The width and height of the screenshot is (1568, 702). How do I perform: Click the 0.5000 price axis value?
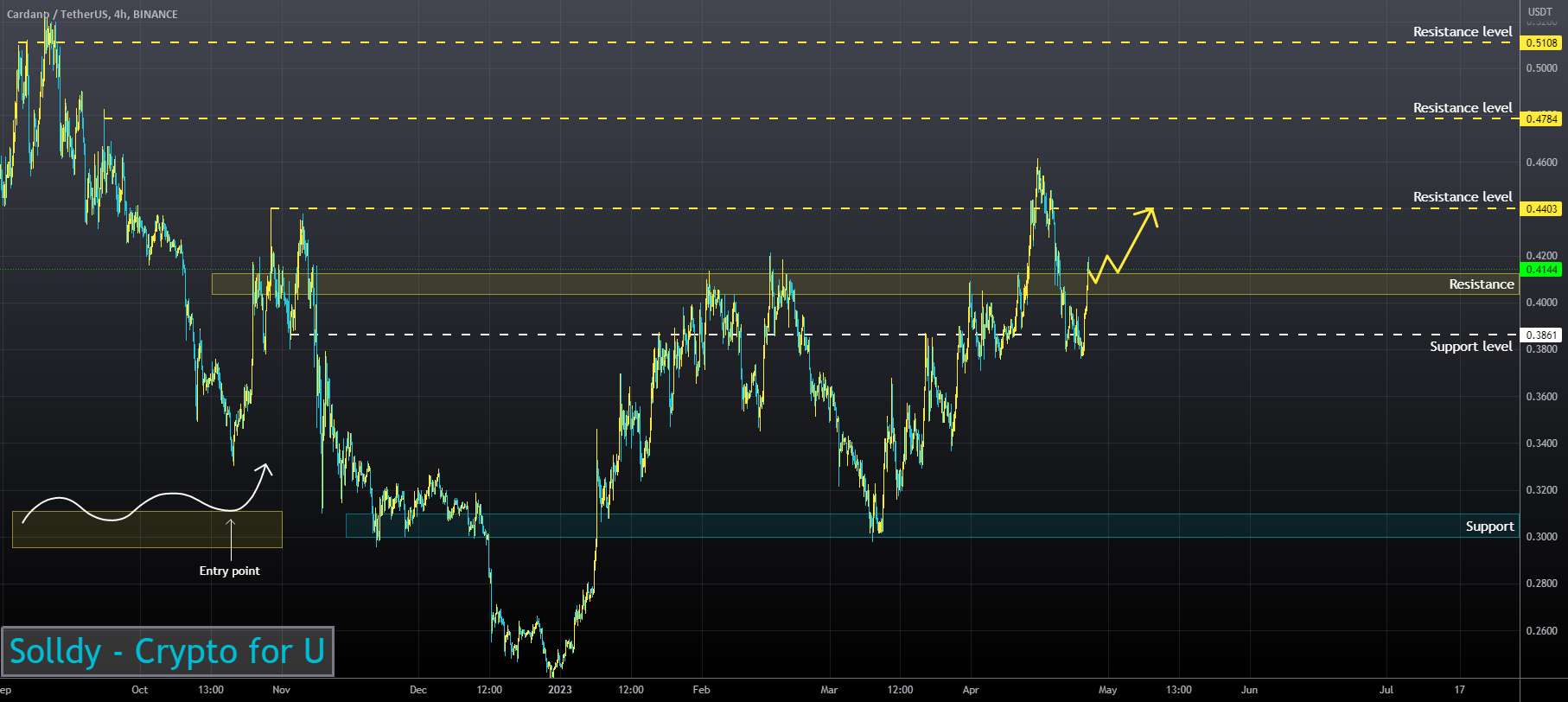[x=1542, y=67]
